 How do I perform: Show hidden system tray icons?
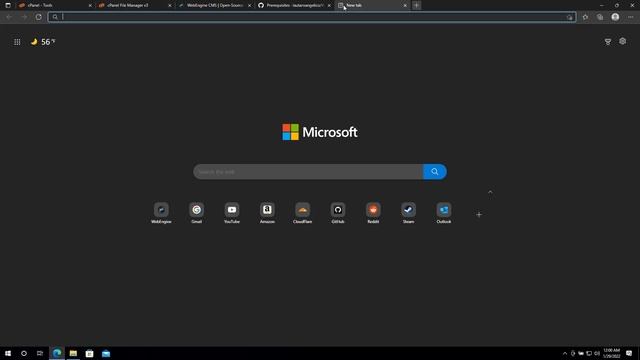(565, 353)
